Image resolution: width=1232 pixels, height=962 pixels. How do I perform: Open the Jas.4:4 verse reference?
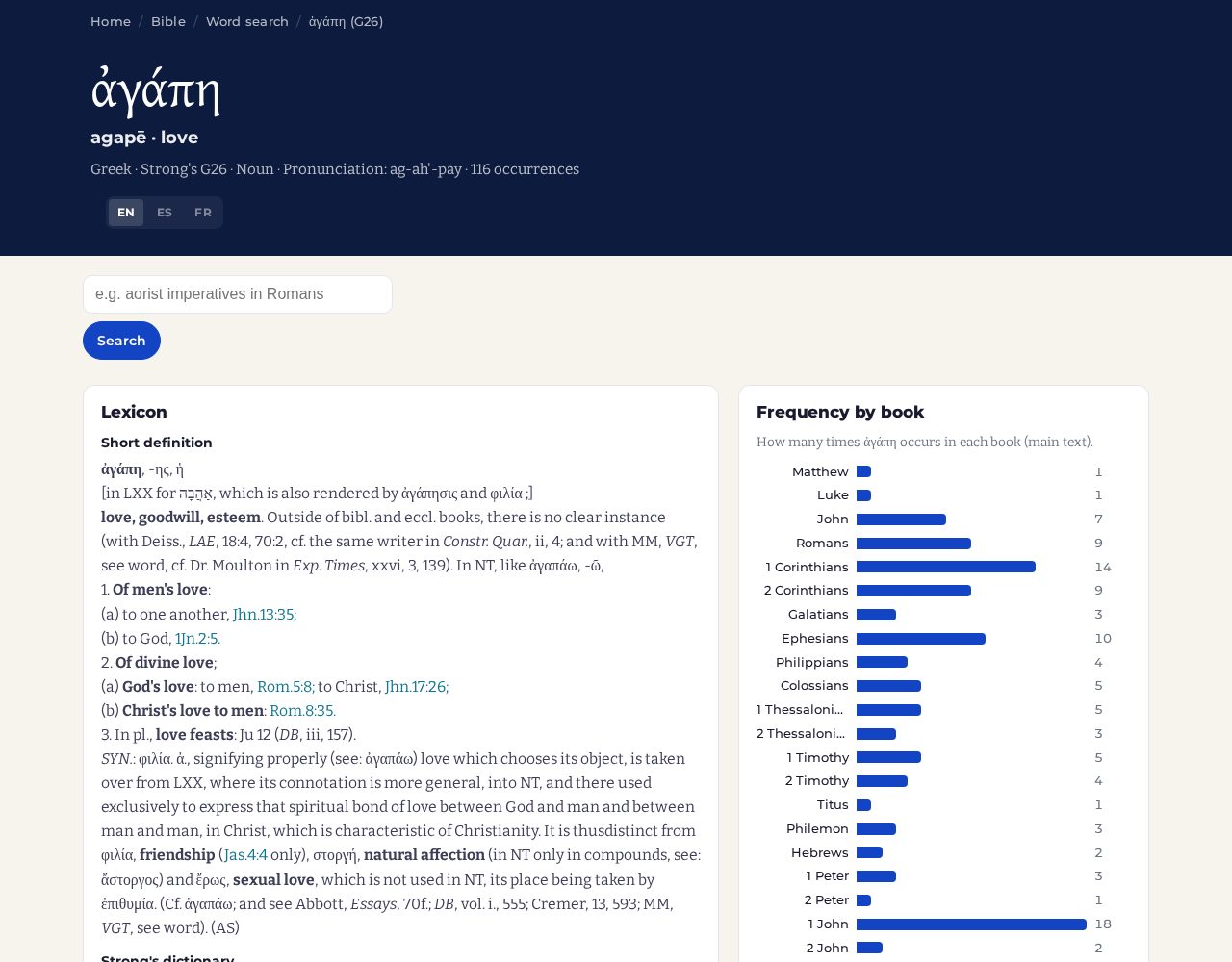pos(245,854)
